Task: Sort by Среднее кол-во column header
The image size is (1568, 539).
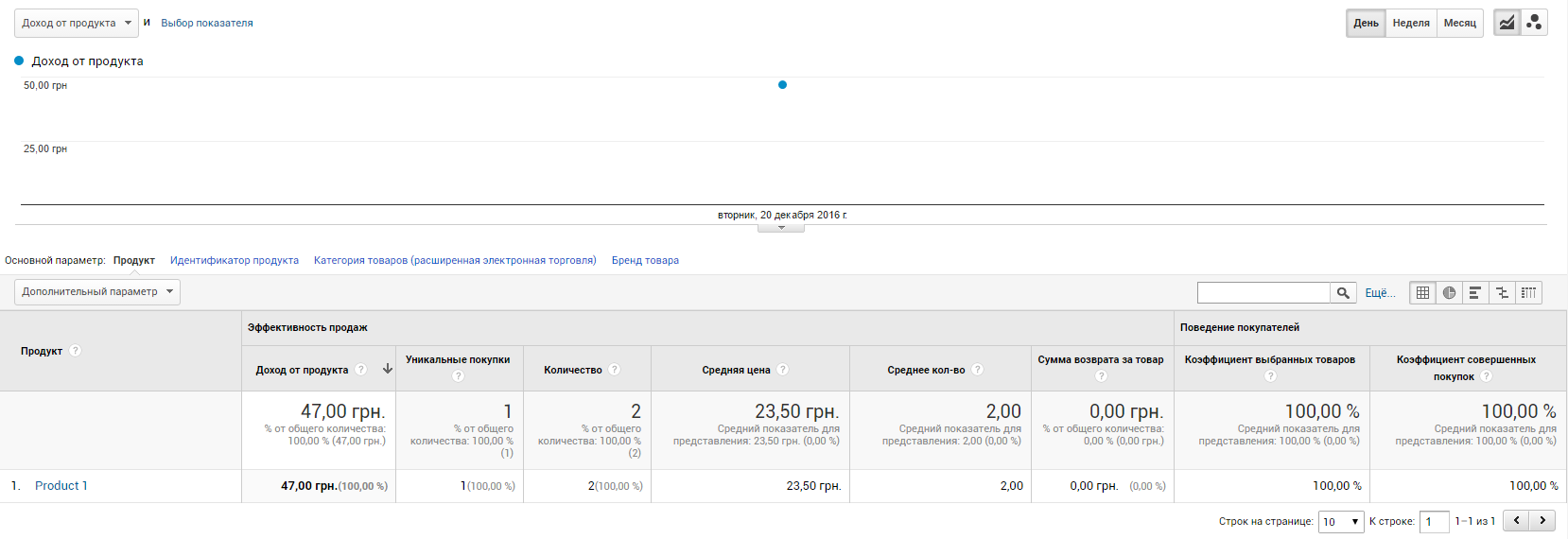Action: pos(926,370)
